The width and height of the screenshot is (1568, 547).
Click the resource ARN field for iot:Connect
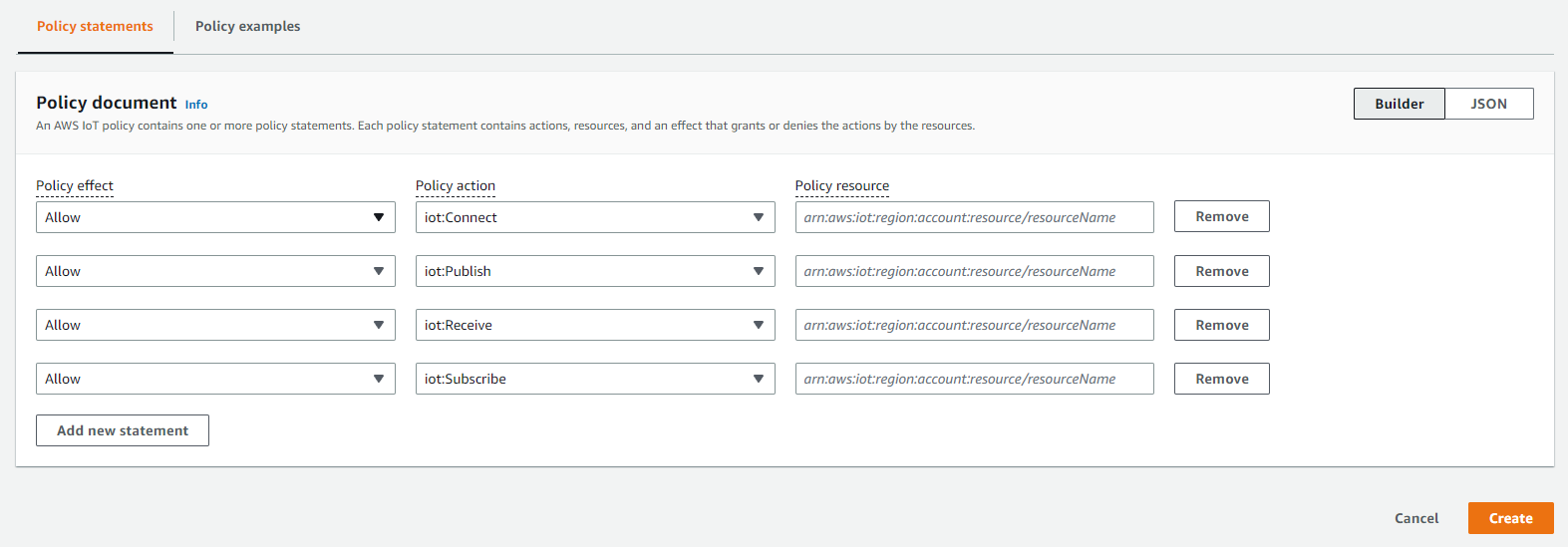click(974, 217)
